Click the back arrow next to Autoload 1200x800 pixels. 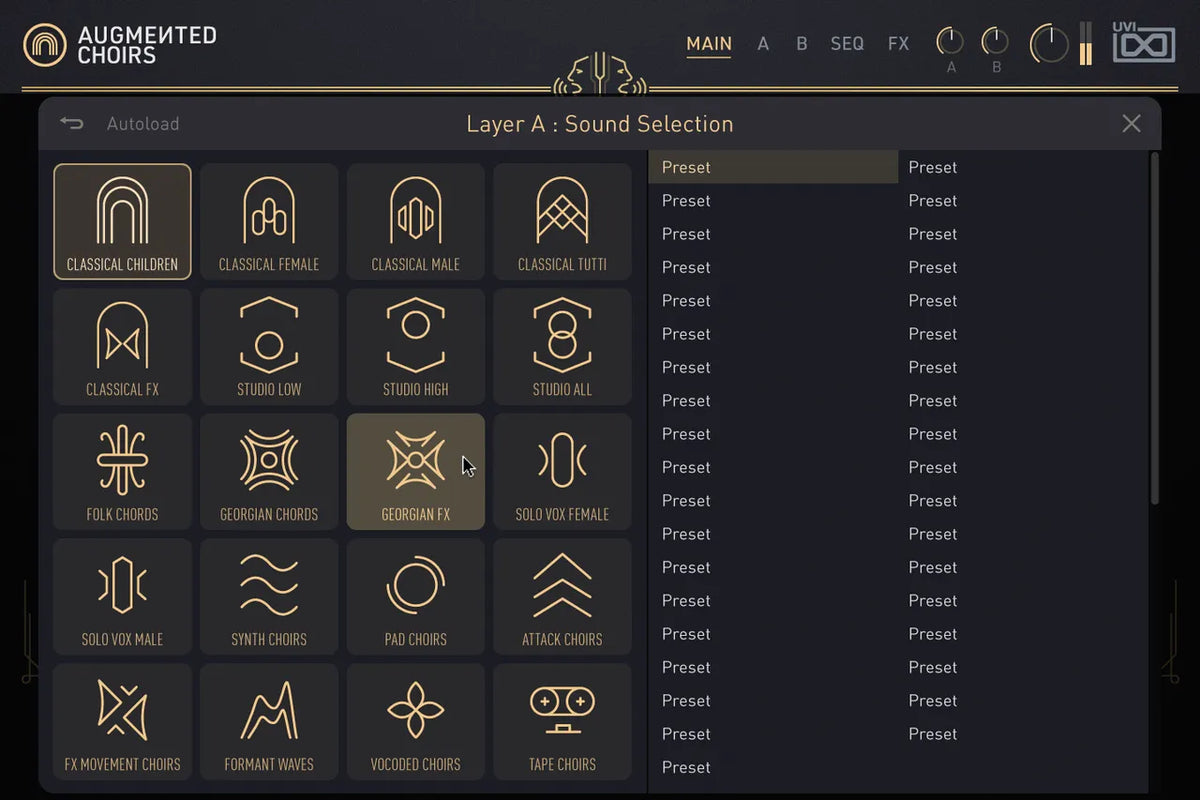pos(71,123)
